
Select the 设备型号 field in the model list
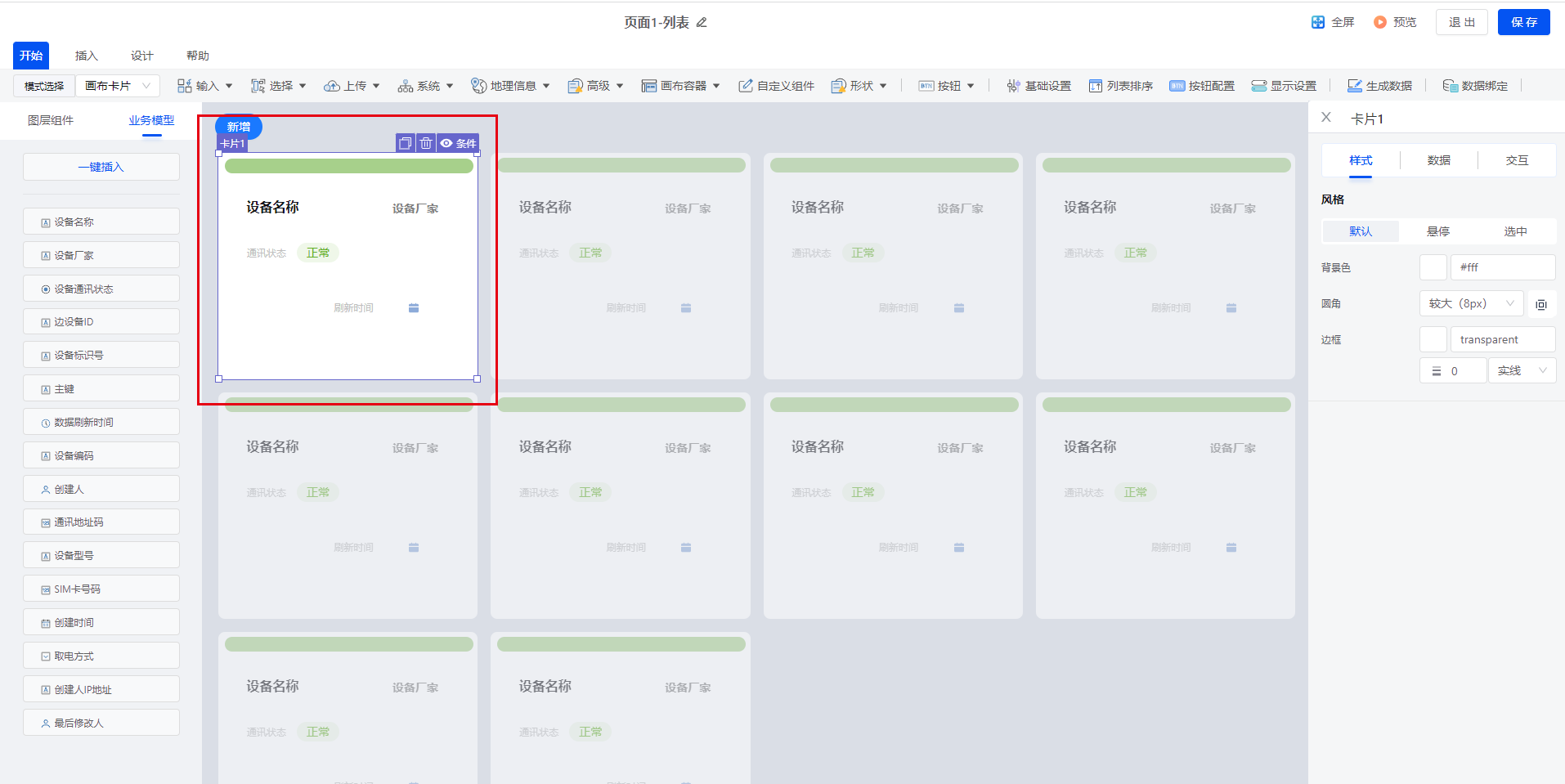click(x=101, y=555)
